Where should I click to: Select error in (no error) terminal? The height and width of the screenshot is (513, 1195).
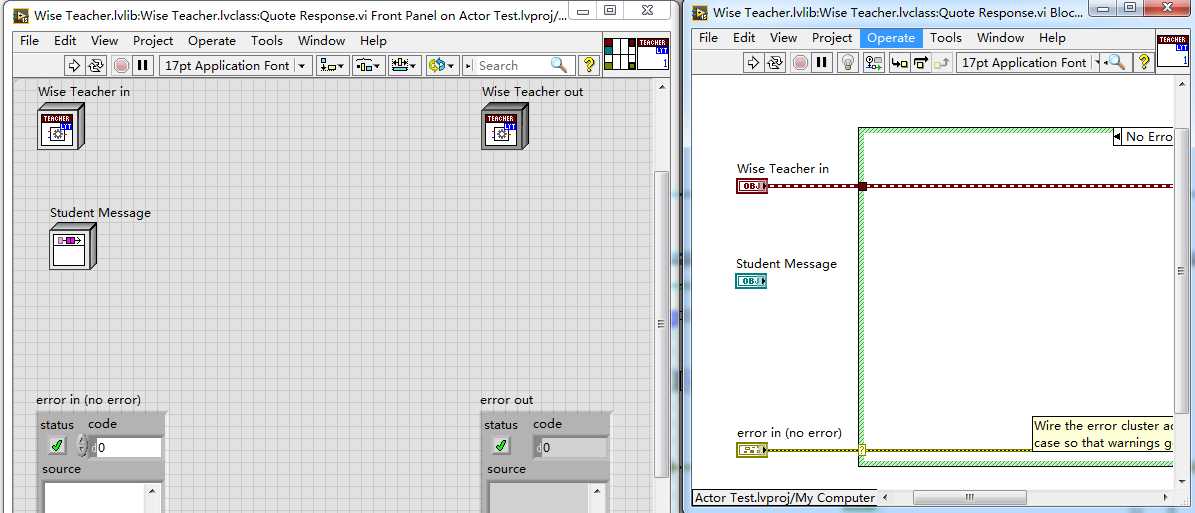point(751,450)
